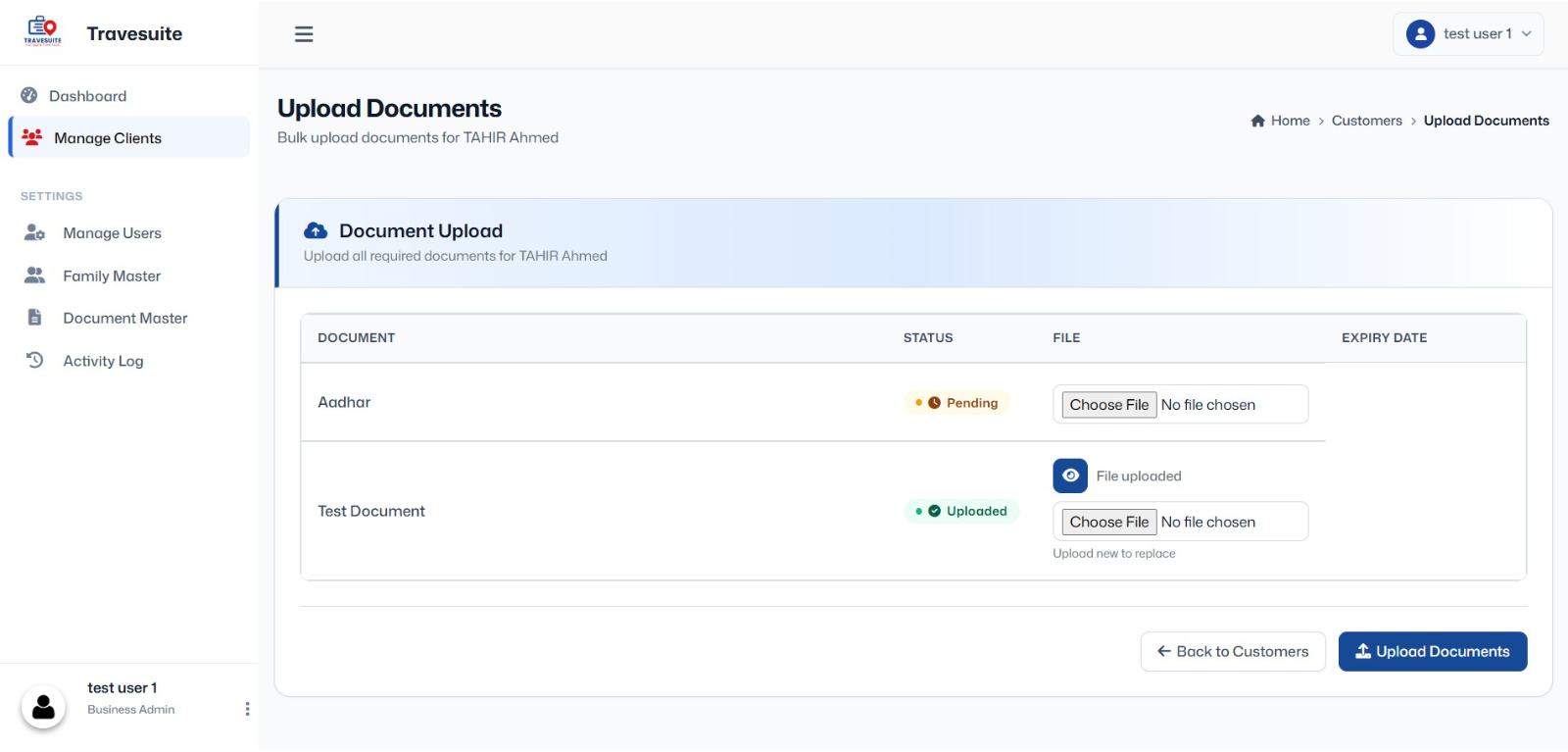The height and width of the screenshot is (752, 1568).
Task: Click the Manage Users gear-person icon
Action: pyautogui.click(x=34, y=232)
